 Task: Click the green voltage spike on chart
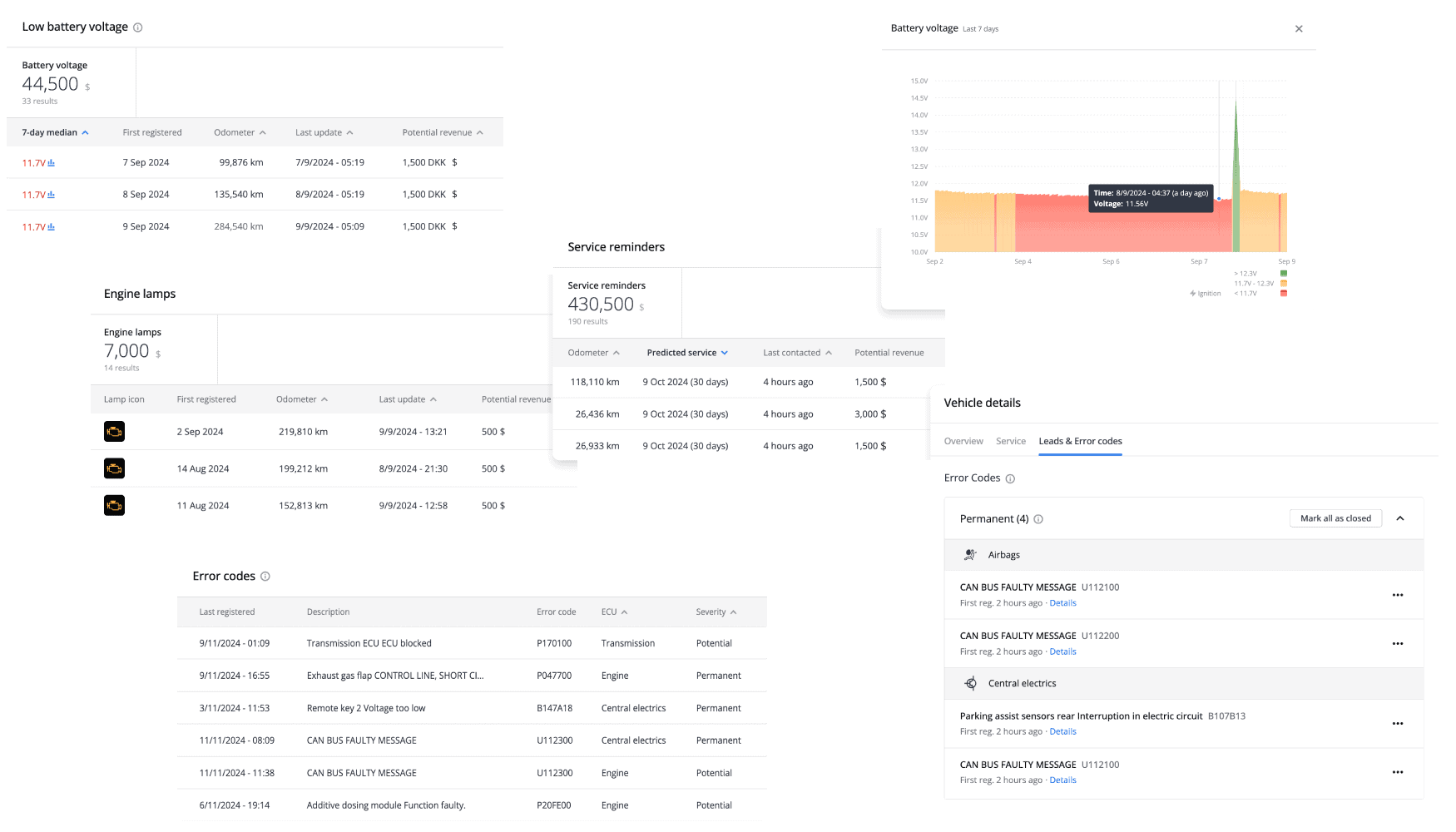point(1236,183)
